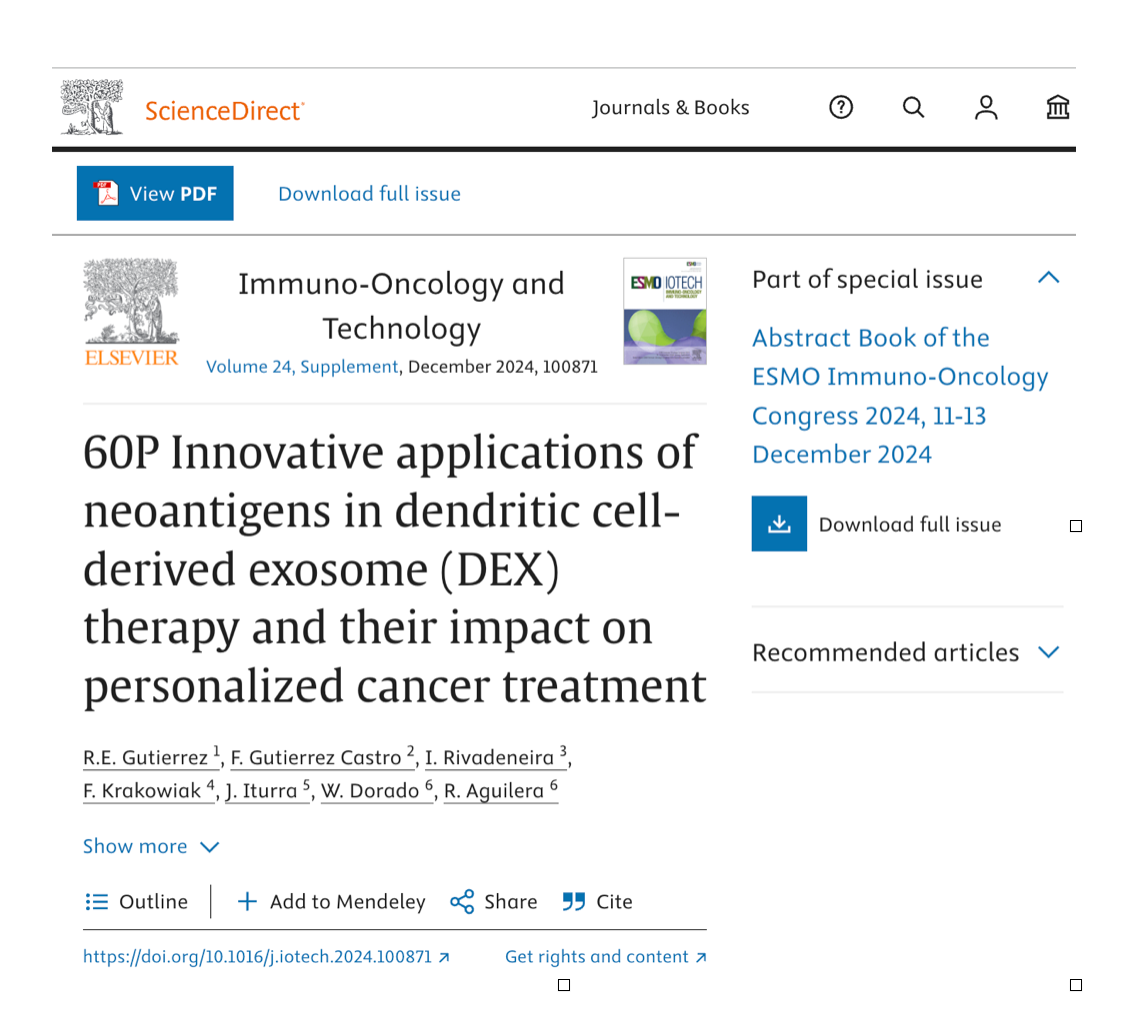Collapse the Part of special issue section
The width and height of the screenshot is (1144, 1022).
click(1048, 278)
